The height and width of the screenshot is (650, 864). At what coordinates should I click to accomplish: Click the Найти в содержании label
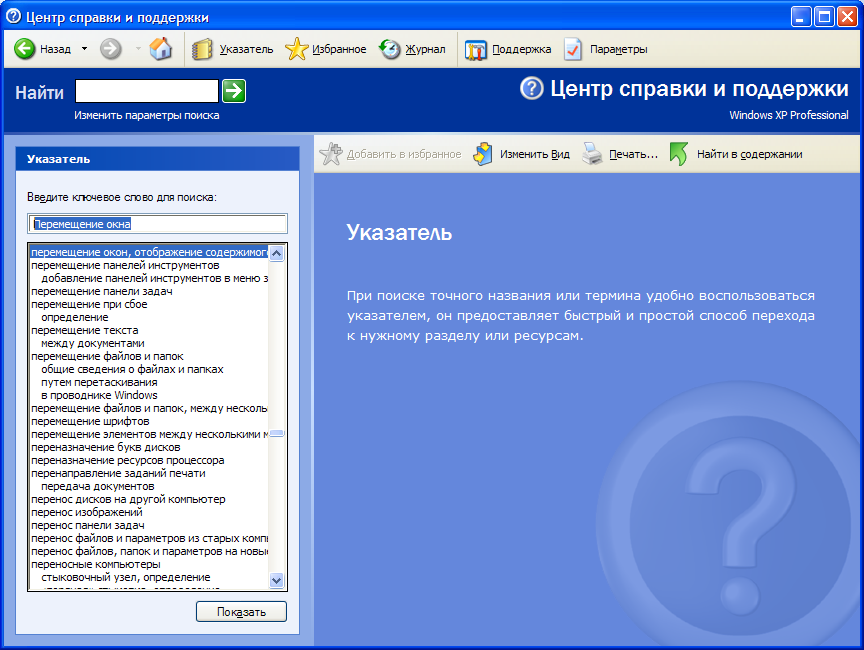pyautogui.click(x=749, y=154)
